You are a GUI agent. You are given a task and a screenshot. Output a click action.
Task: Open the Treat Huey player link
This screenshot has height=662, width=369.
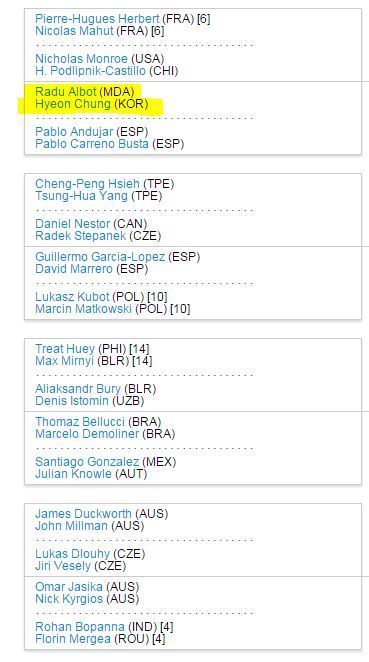click(65, 349)
